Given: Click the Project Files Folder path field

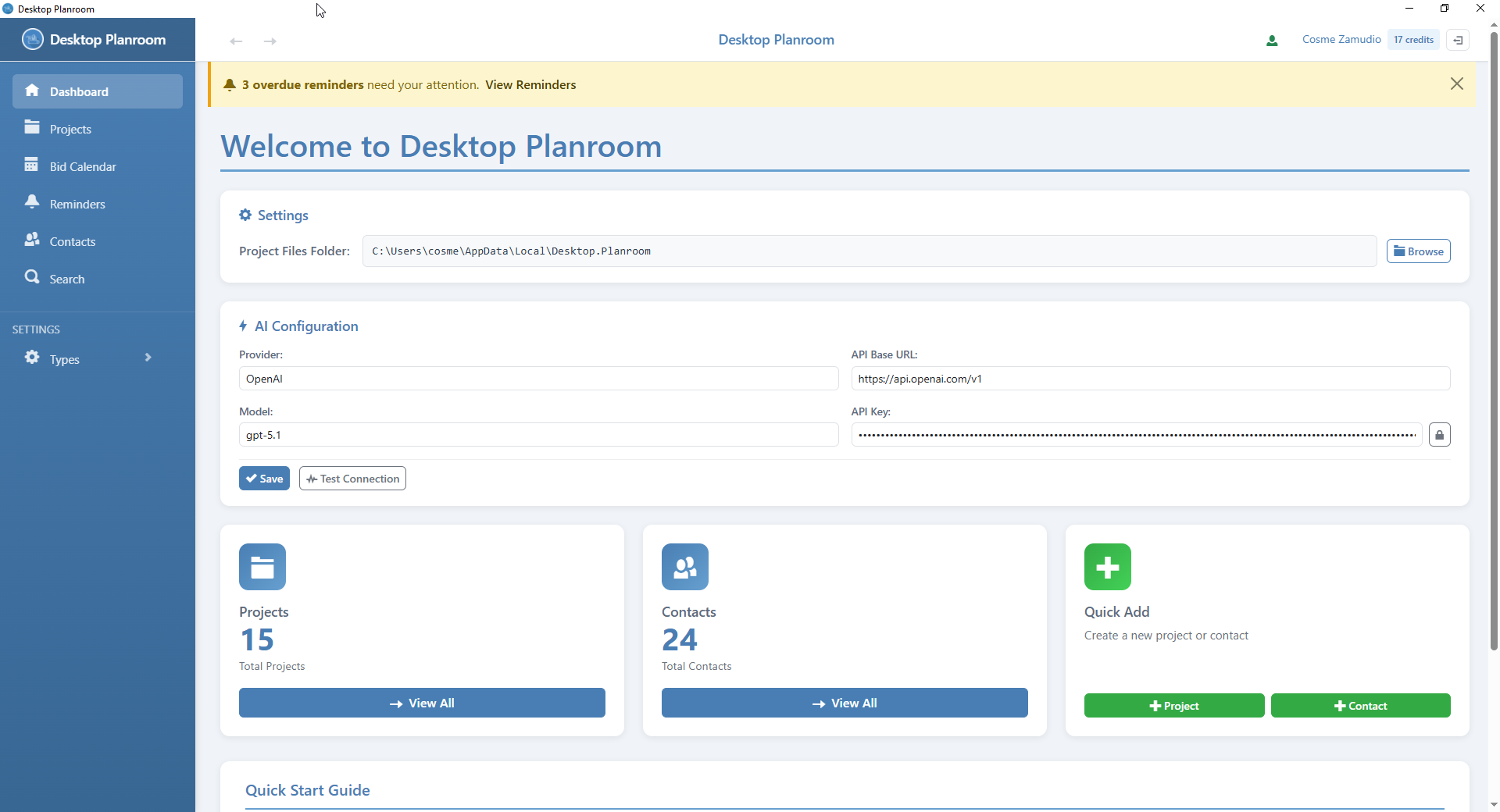Looking at the screenshot, I should coord(869,251).
